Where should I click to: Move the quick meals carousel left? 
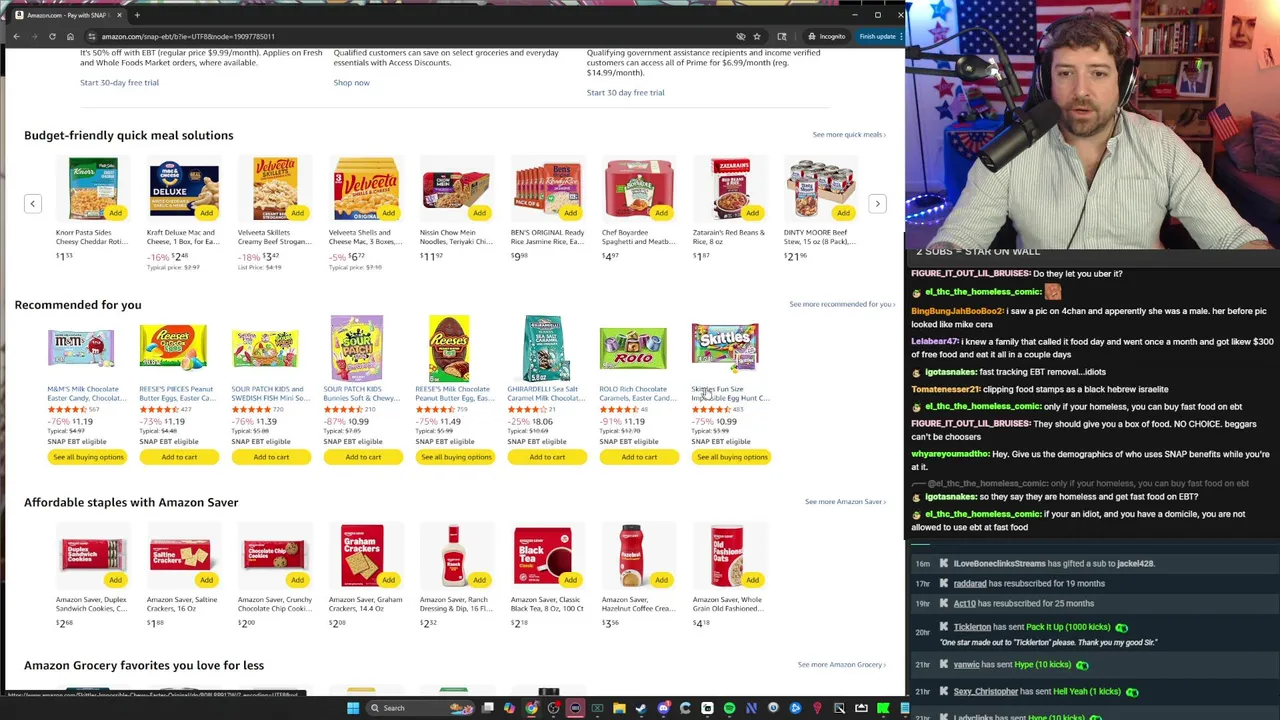pos(32,204)
